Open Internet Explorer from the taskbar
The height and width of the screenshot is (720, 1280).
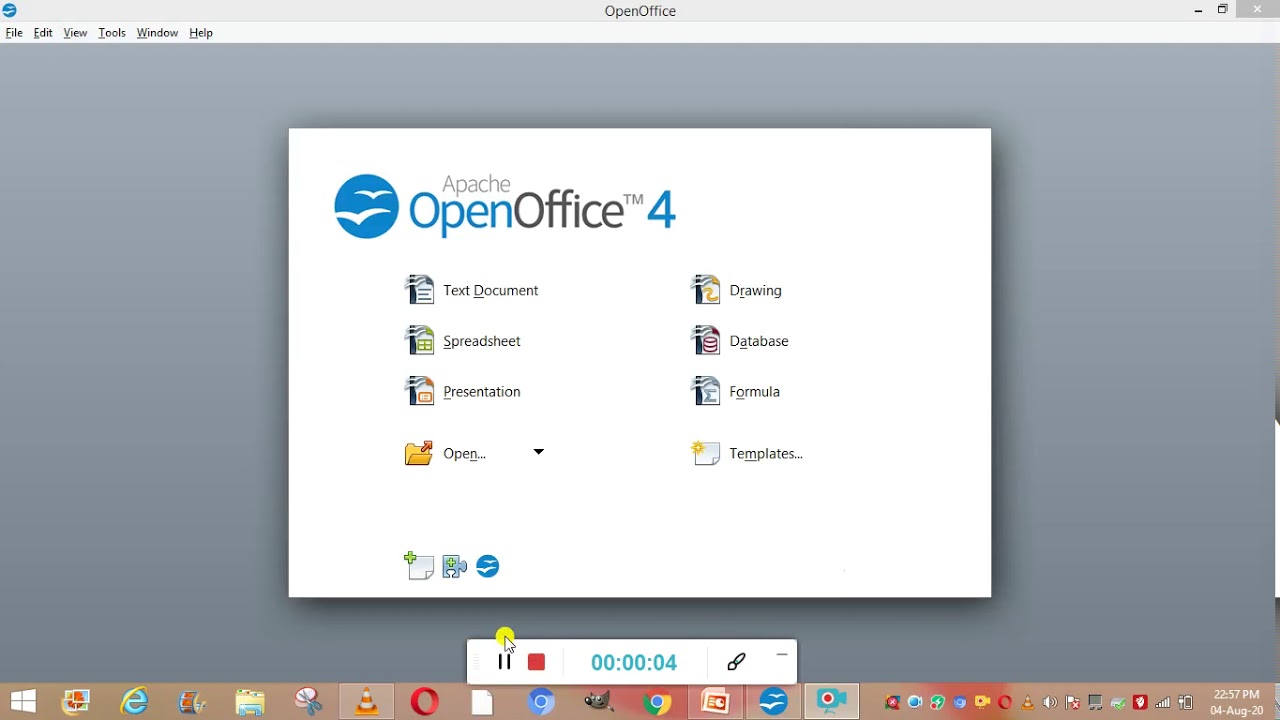tap(135, 702)
